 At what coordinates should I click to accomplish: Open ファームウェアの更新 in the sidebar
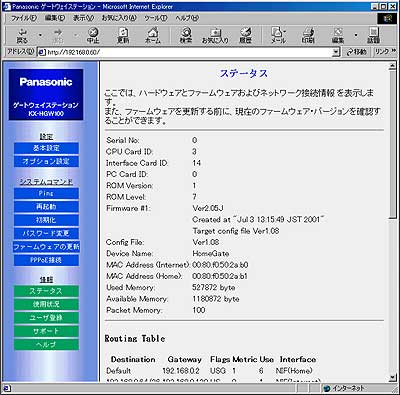point(46,247)
